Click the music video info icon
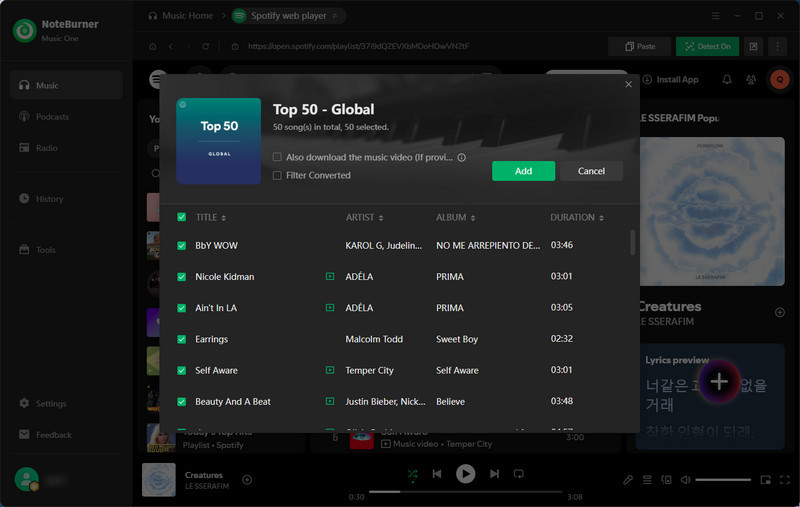The width and height of the screenshot is (800, 507). (462, 158)
